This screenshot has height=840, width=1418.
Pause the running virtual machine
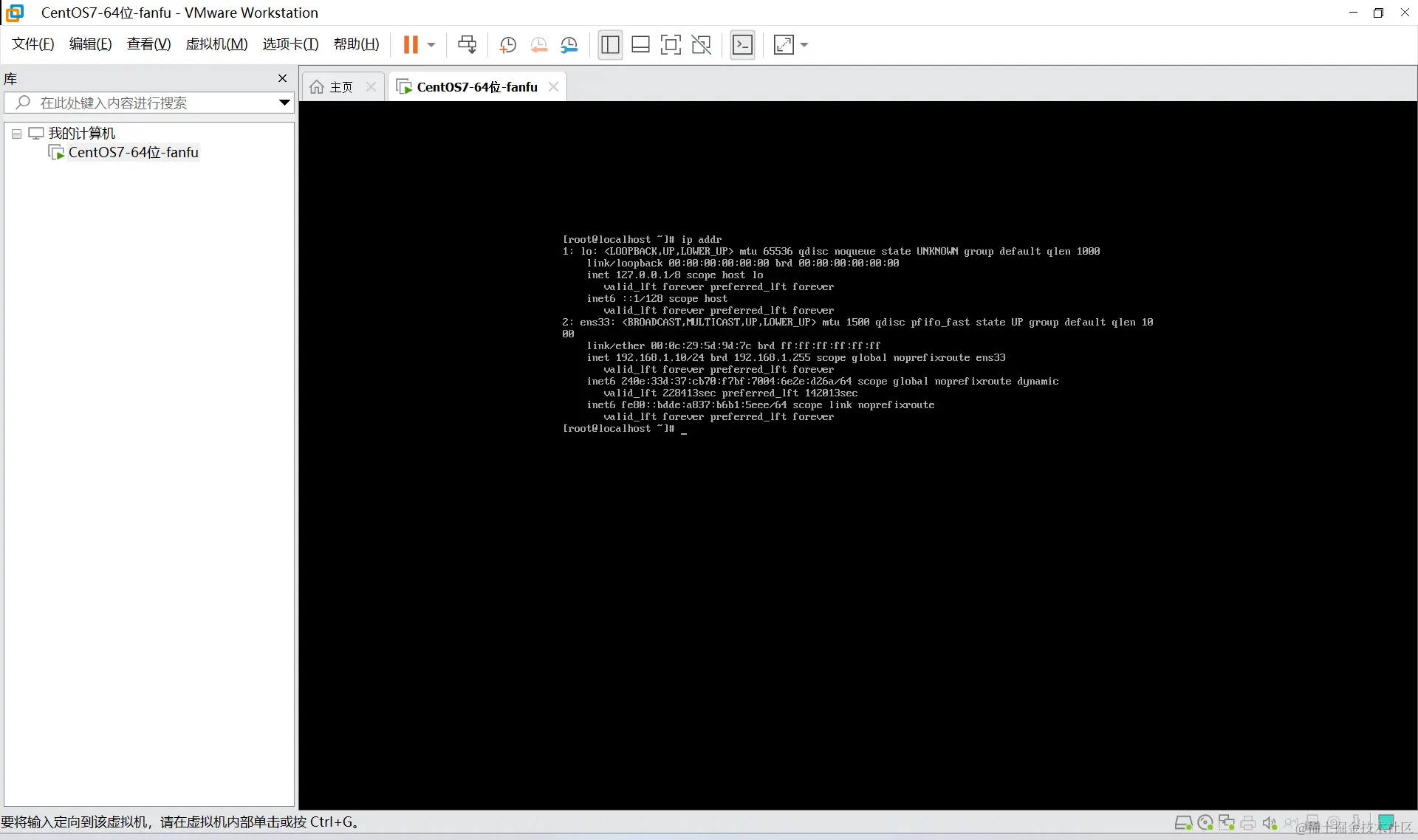411,45
